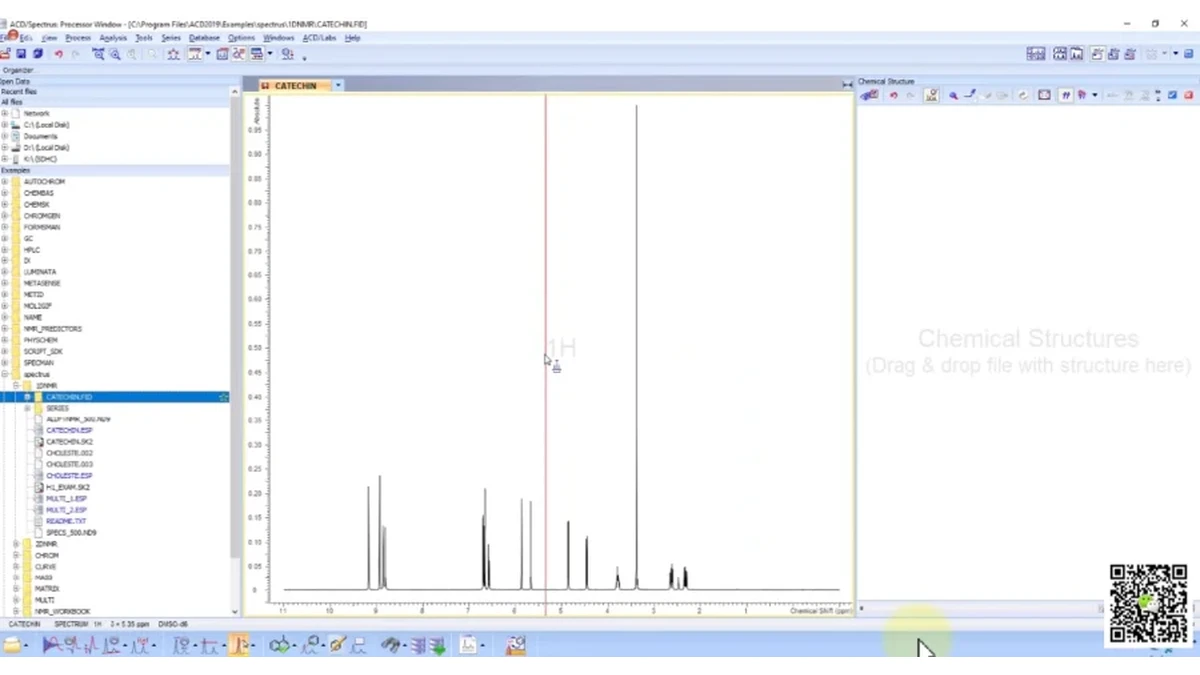Image resolution: width=1200 pixels, height=675 pixels.
Task: Click the red Undo arrow in main toolbar
Action: point(59,54)
